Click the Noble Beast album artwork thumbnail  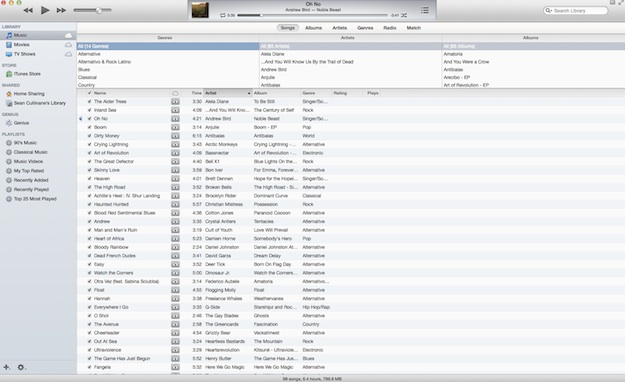(200, 10)
